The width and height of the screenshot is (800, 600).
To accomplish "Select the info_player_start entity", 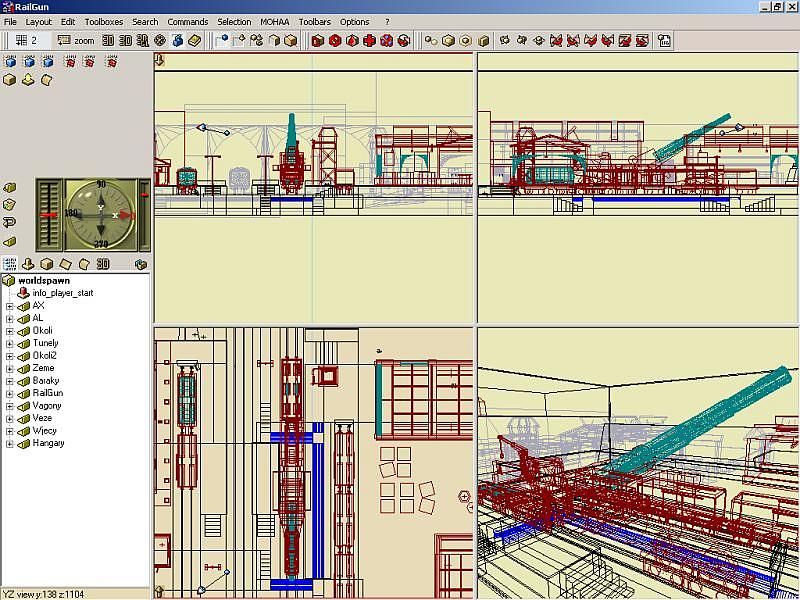I will (x=63, y=293).
